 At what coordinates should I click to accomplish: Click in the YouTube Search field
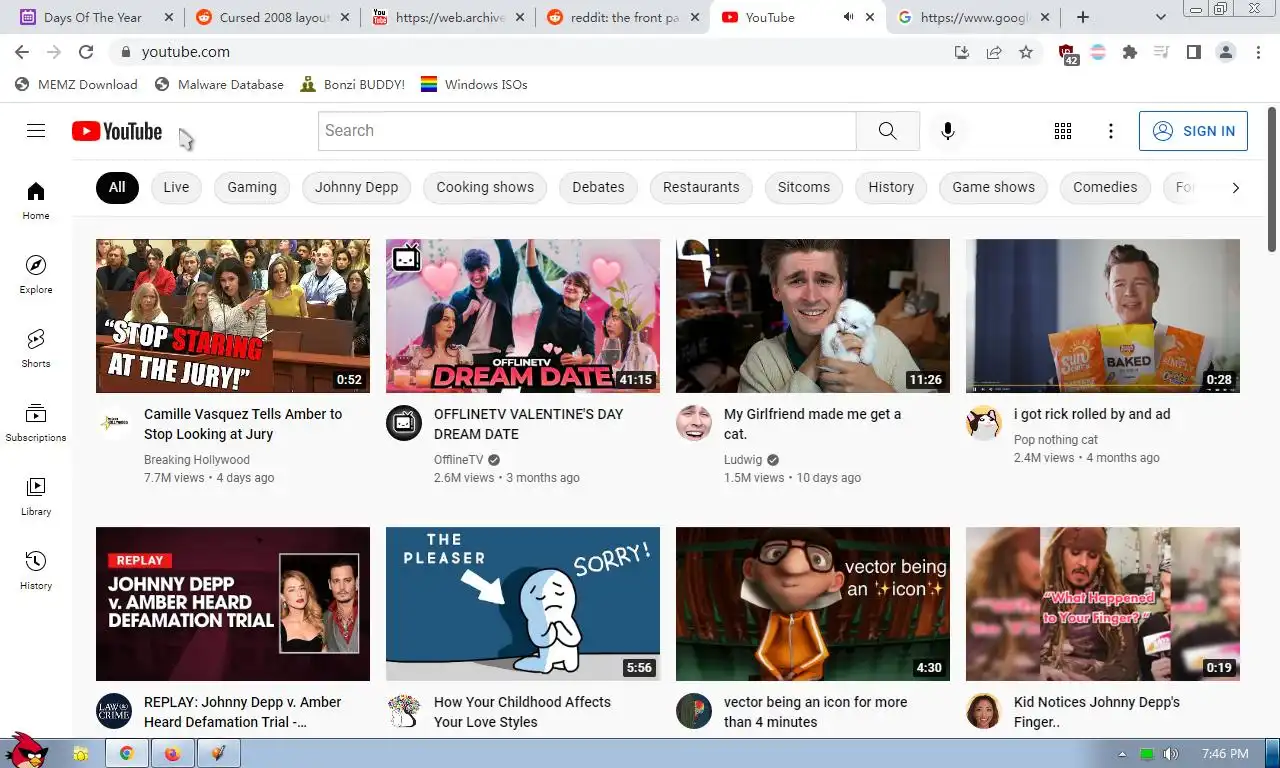pos(587,131)
